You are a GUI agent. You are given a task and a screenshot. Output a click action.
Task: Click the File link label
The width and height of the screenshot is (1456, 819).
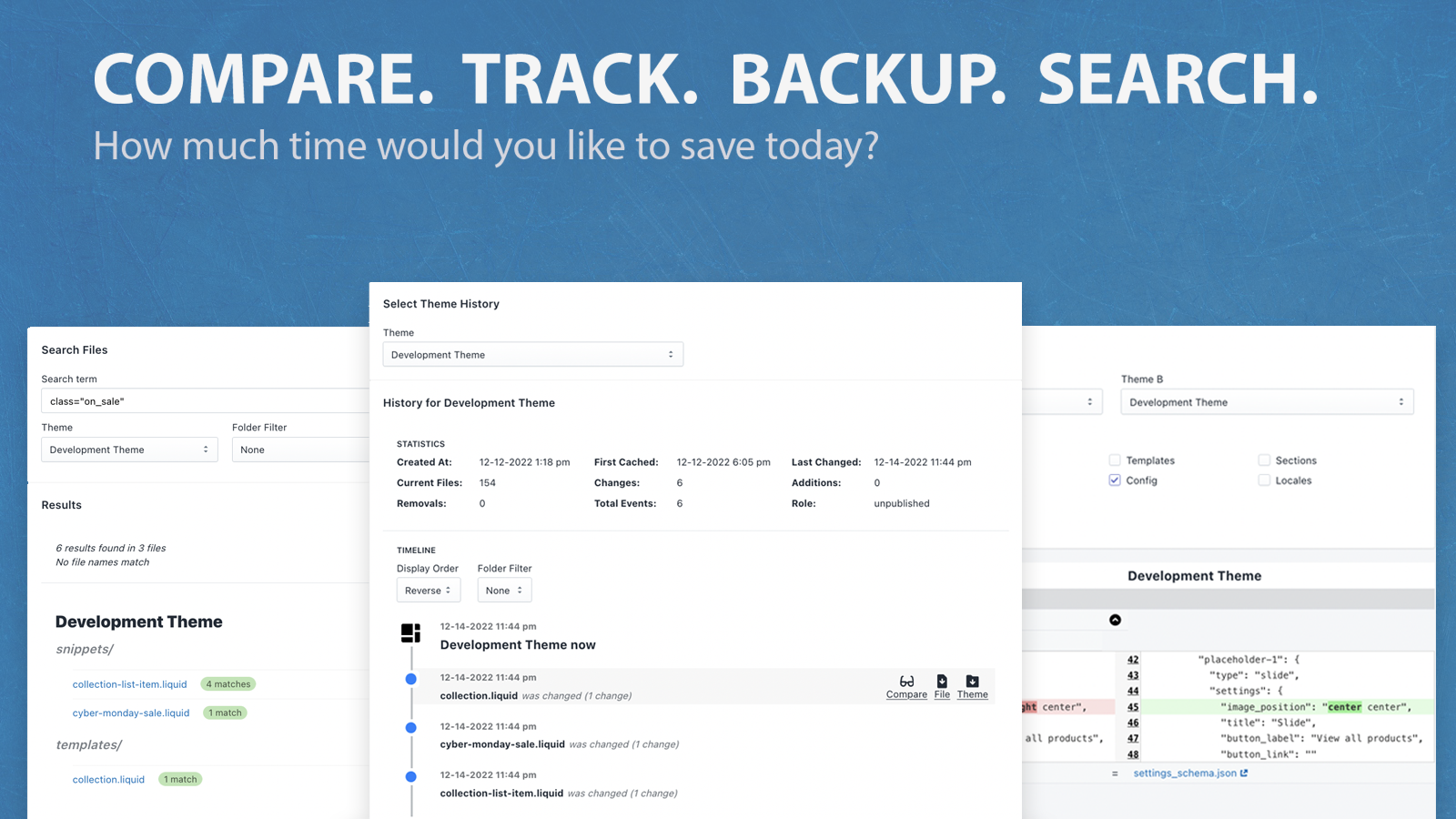[x=942, y=695]
